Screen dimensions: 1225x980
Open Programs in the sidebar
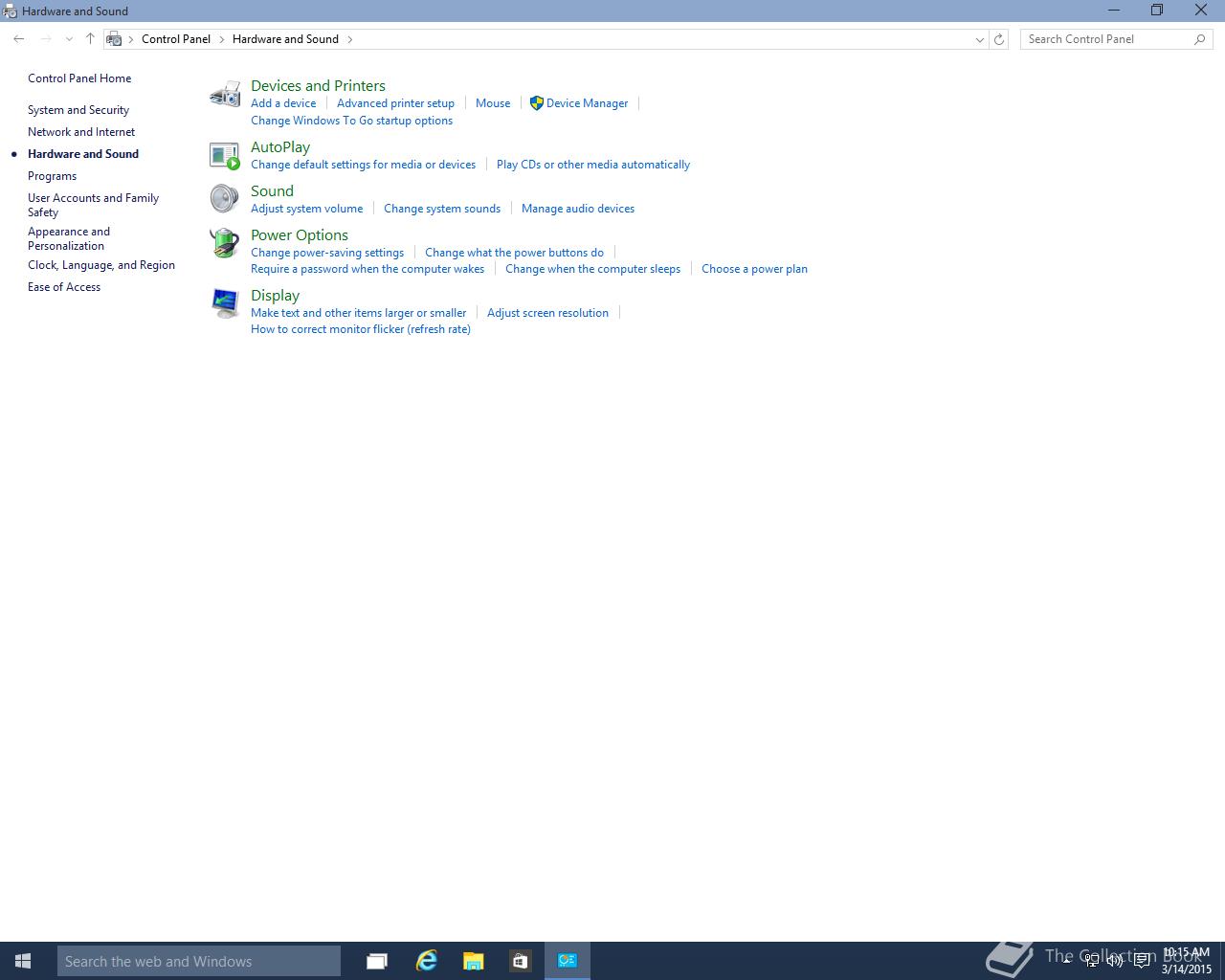52,176
